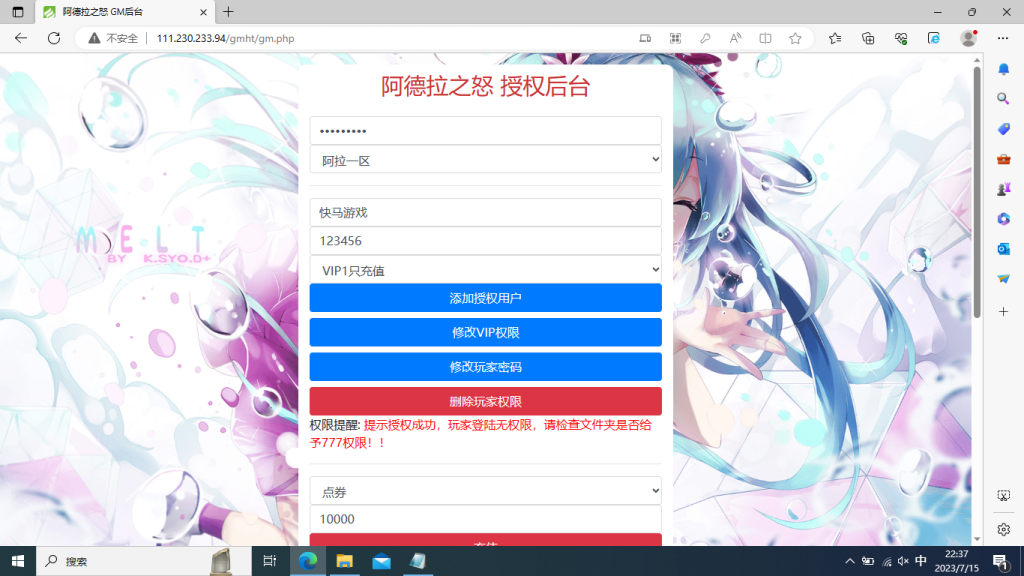Click the blue 添加授权用户 button
Image resolution: width=1024 pixels, height=576 pixels.
485,297
